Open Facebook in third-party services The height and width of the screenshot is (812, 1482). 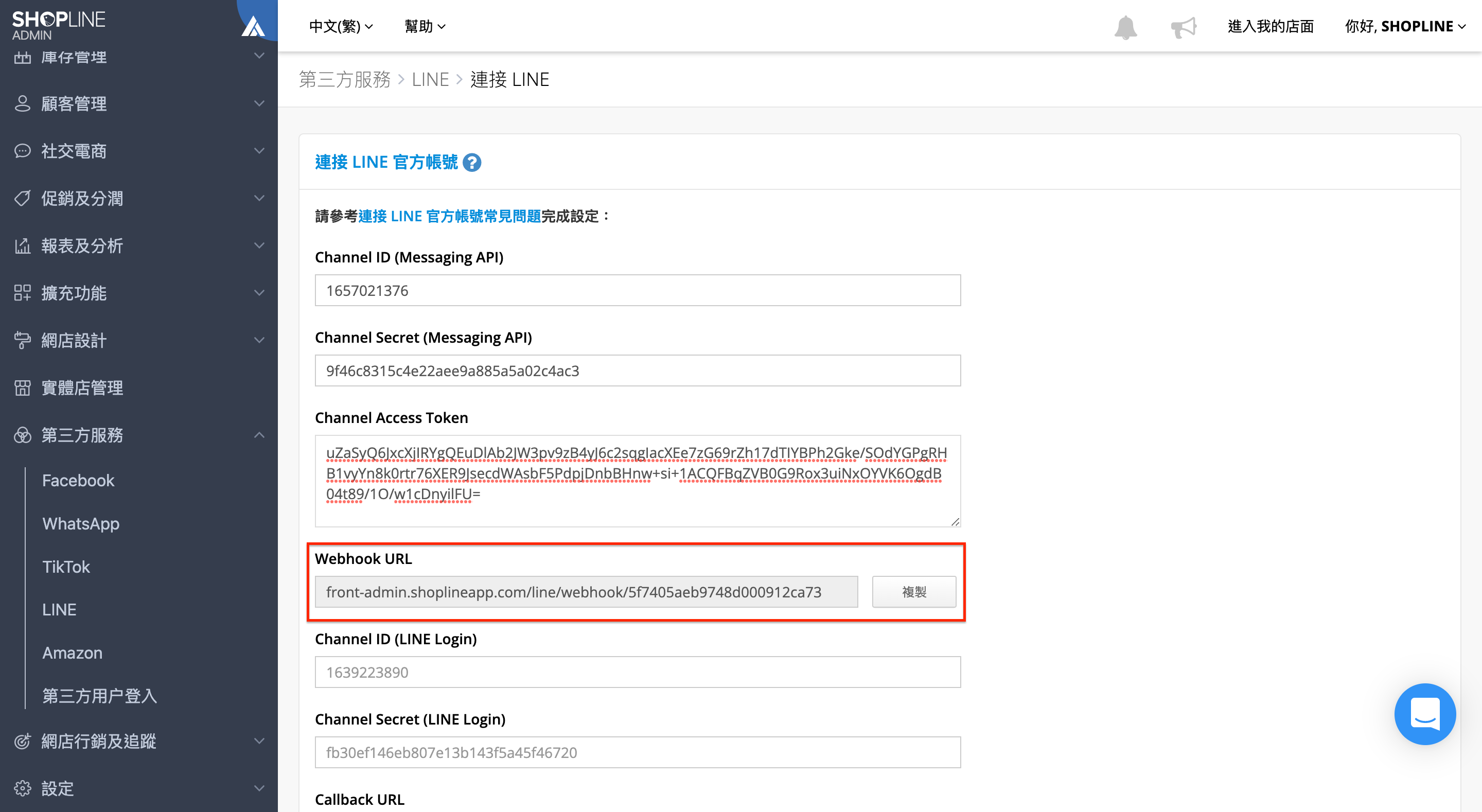pos(78,481)
